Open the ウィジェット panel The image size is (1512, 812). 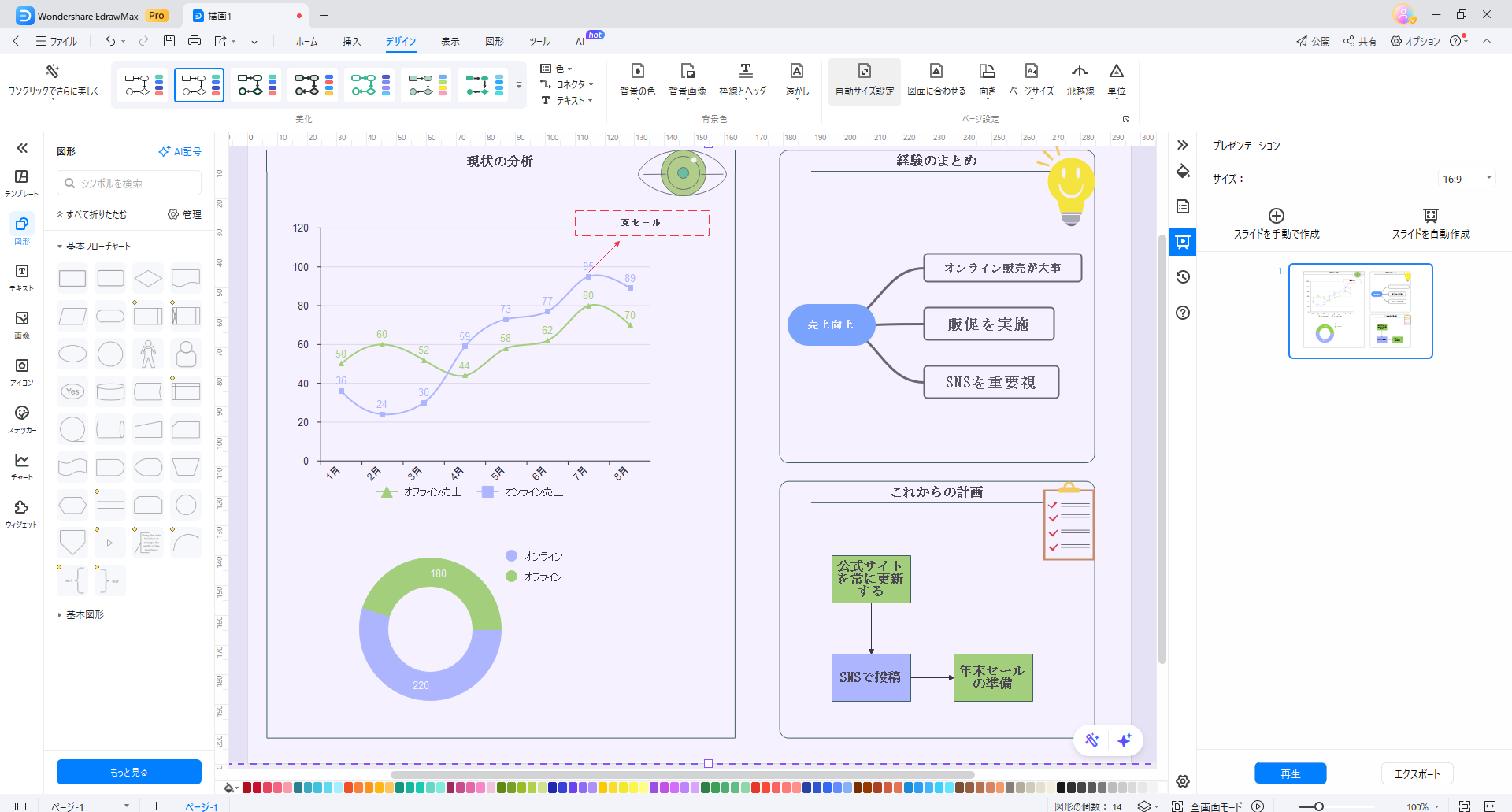point(21,510)
